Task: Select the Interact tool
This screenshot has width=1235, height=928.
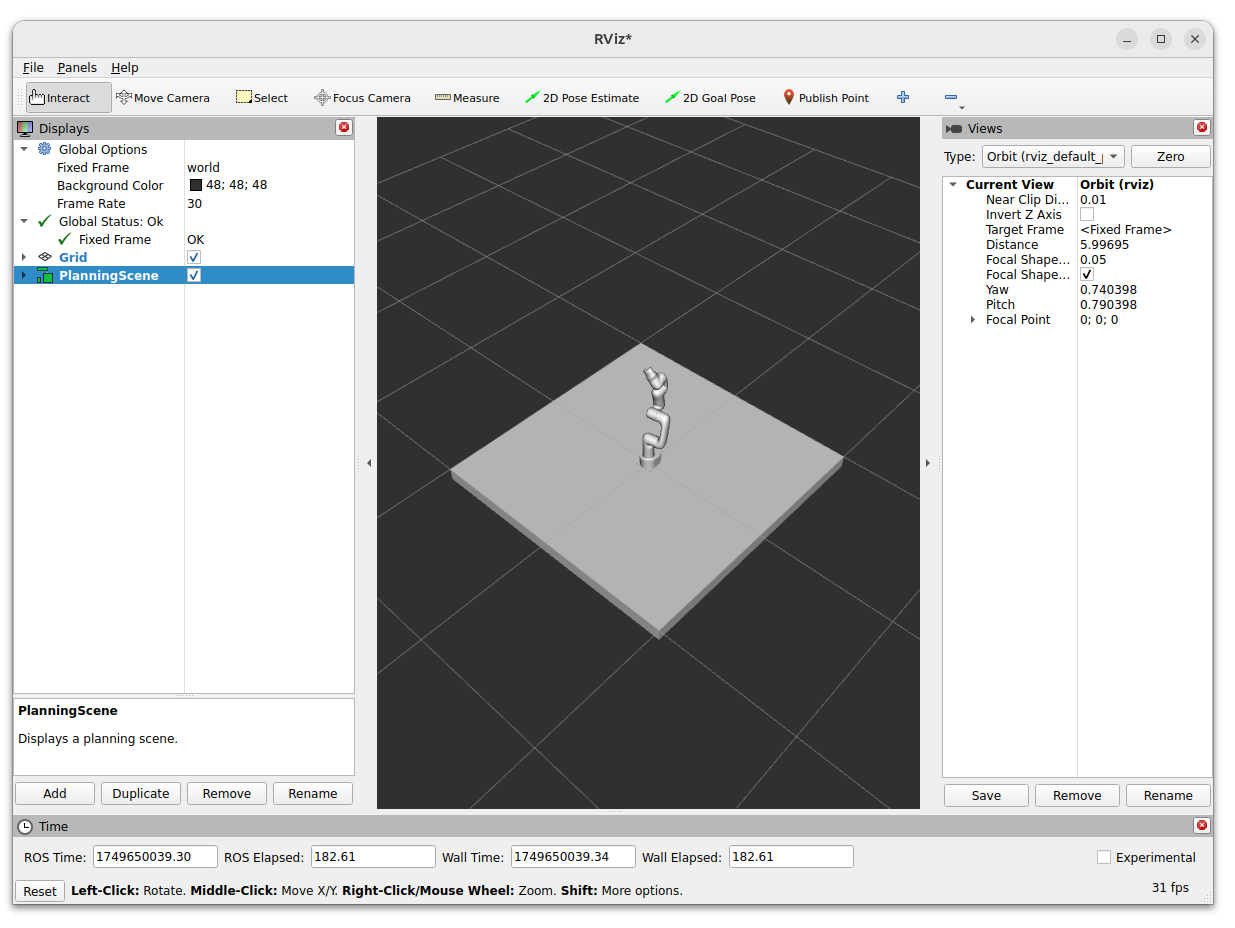Action: (x=68, y=98)
